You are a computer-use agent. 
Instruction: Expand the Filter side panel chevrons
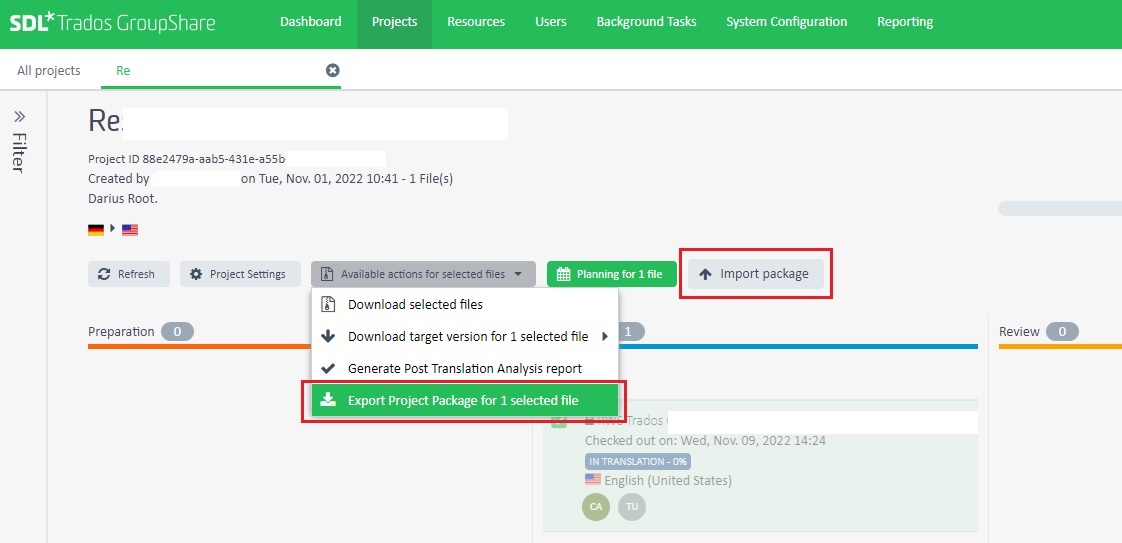pyautogui.click(x=19, y=116)
